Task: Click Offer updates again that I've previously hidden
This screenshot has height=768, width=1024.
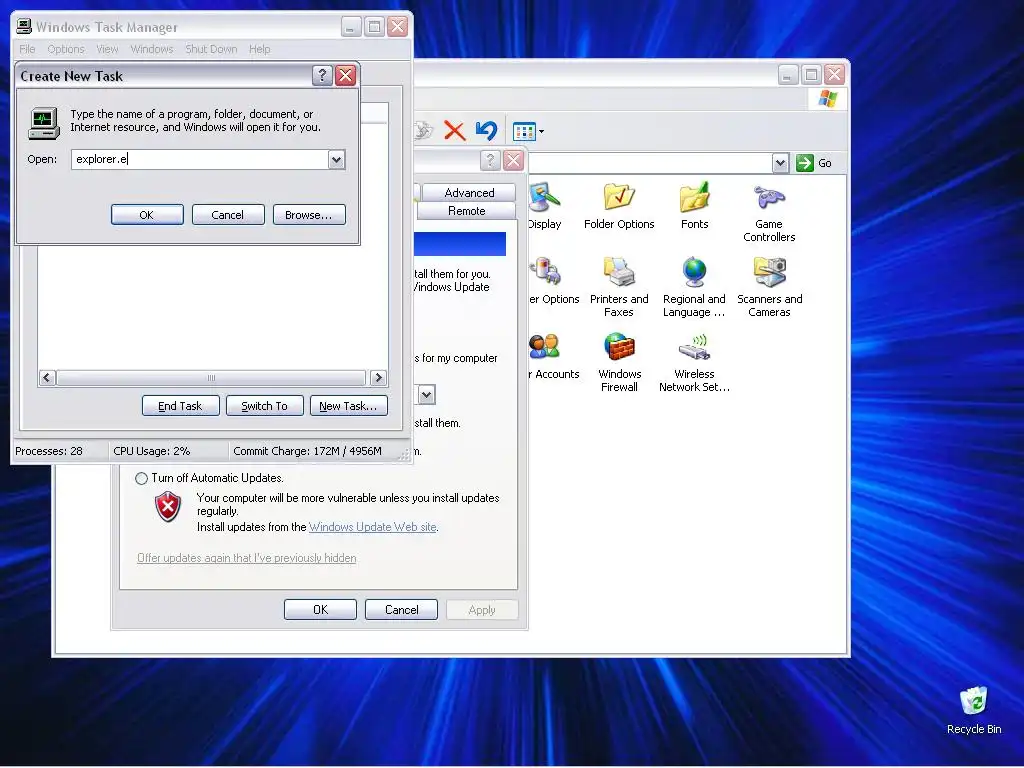Action: coord(247,558)
